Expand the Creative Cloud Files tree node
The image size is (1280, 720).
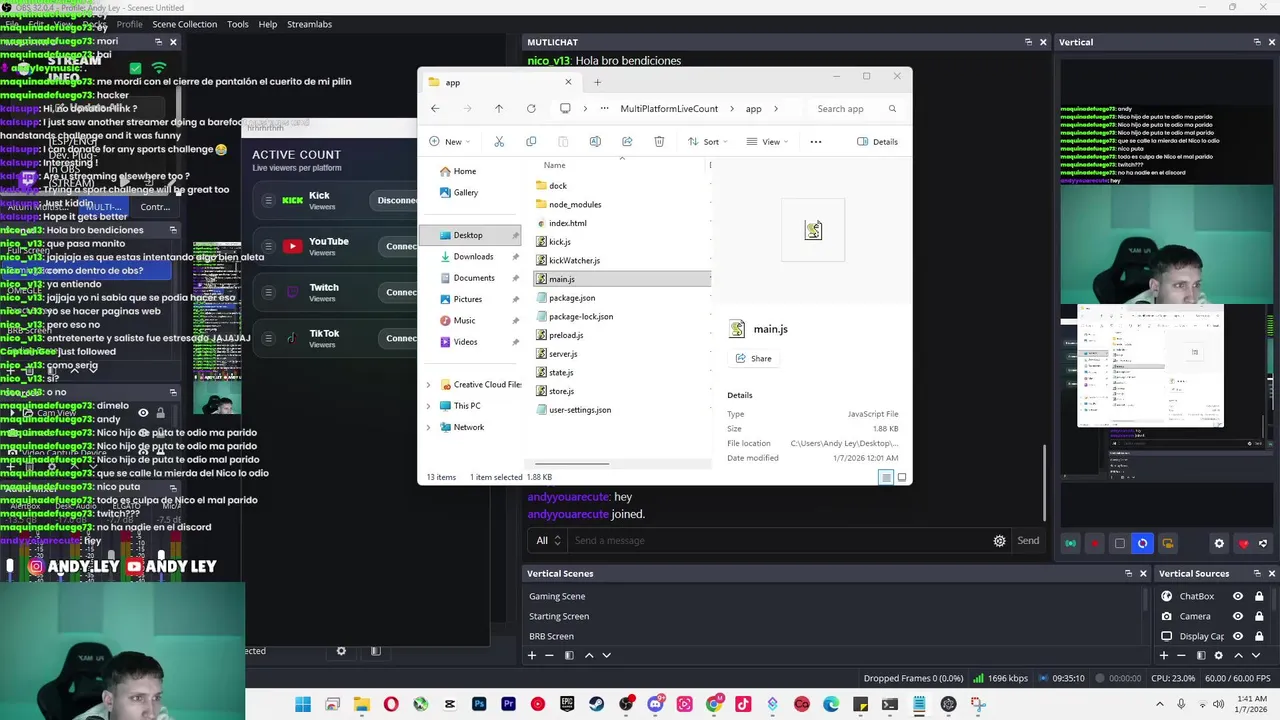pos(429,384)
